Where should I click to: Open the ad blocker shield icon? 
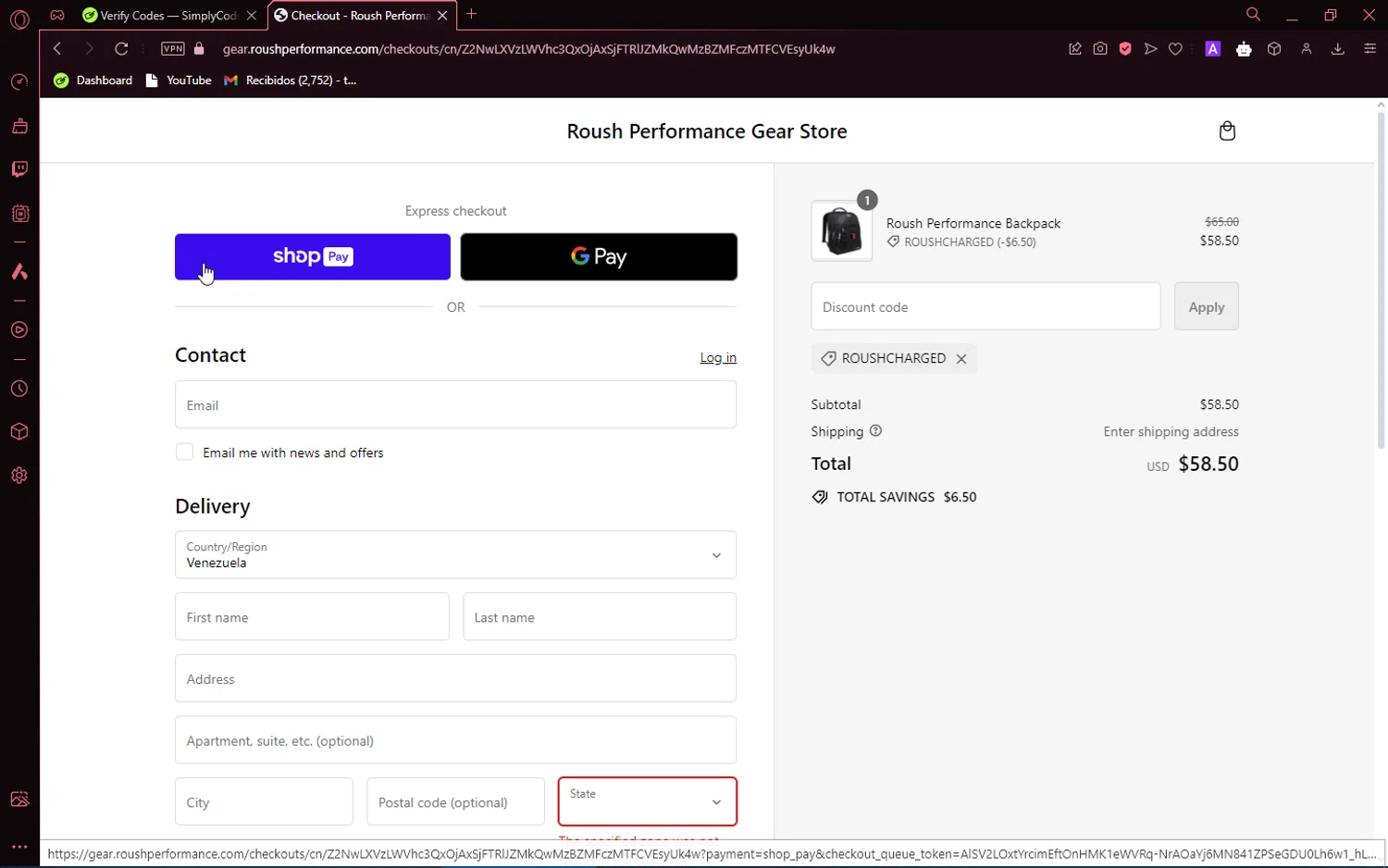click(x=1125, y=49)
